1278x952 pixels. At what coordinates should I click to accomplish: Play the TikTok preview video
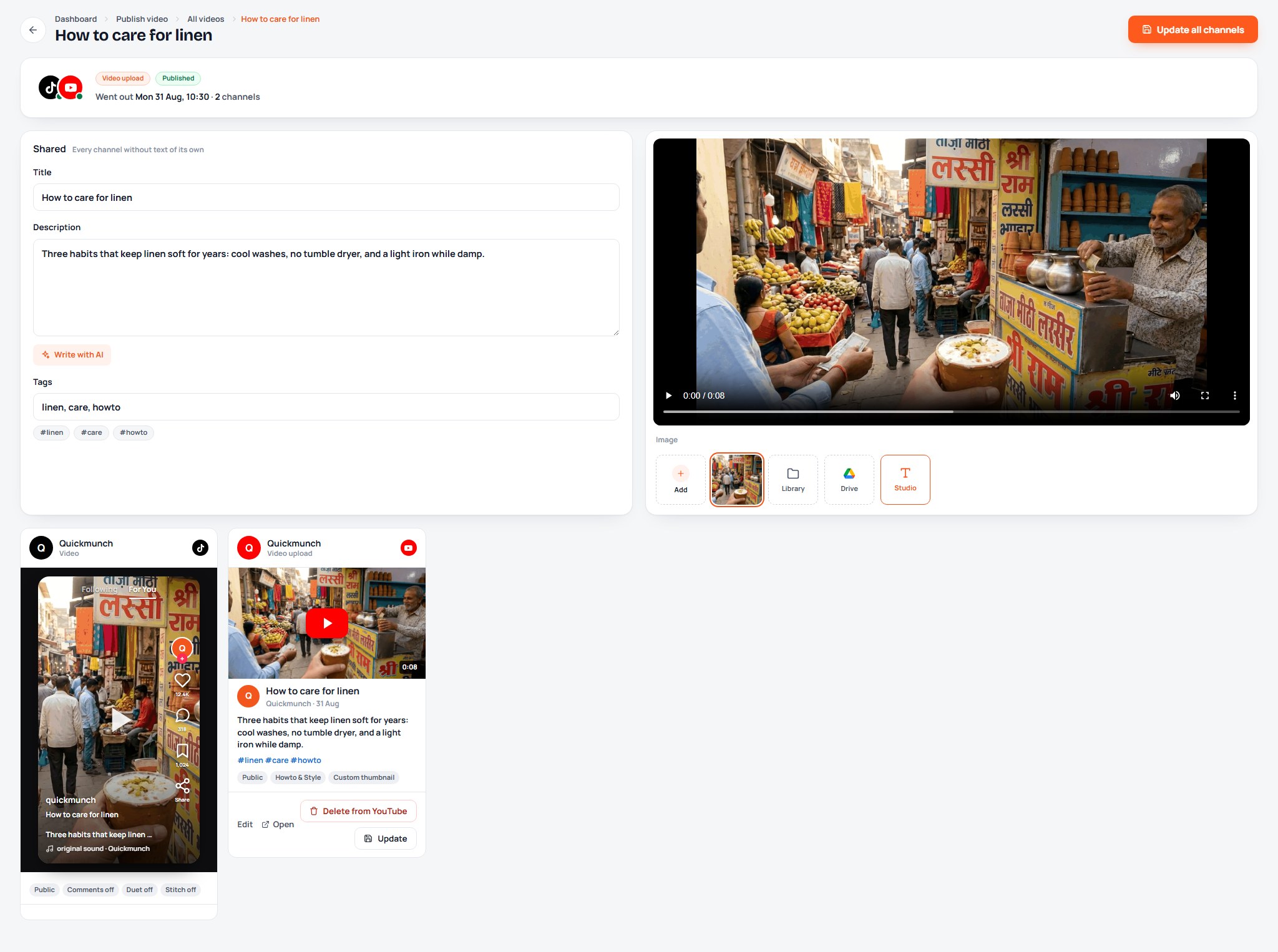[x=120, y=719]
